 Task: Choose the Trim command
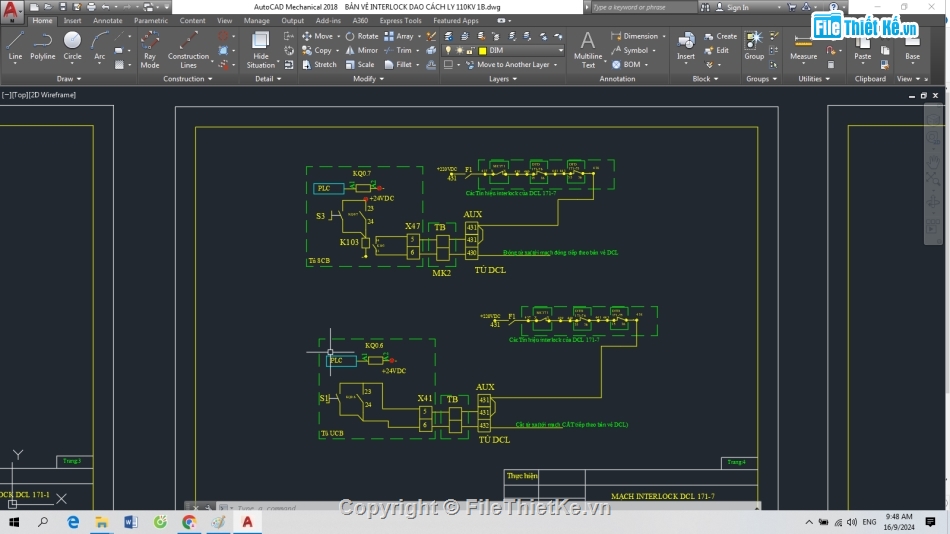click(x=398, y=50)
